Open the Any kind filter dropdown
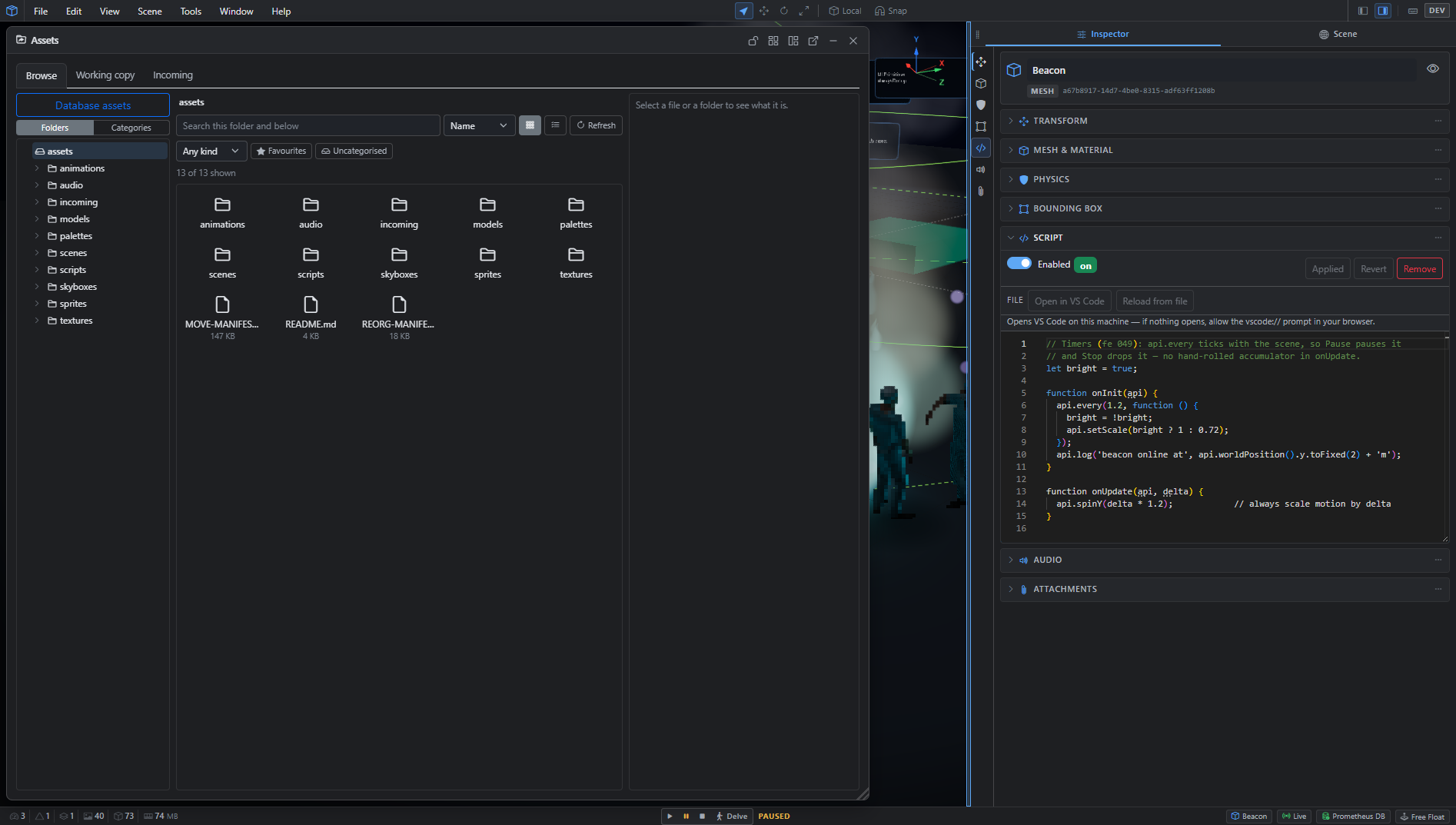This screenshot has height=825, width=1456. 211,151
